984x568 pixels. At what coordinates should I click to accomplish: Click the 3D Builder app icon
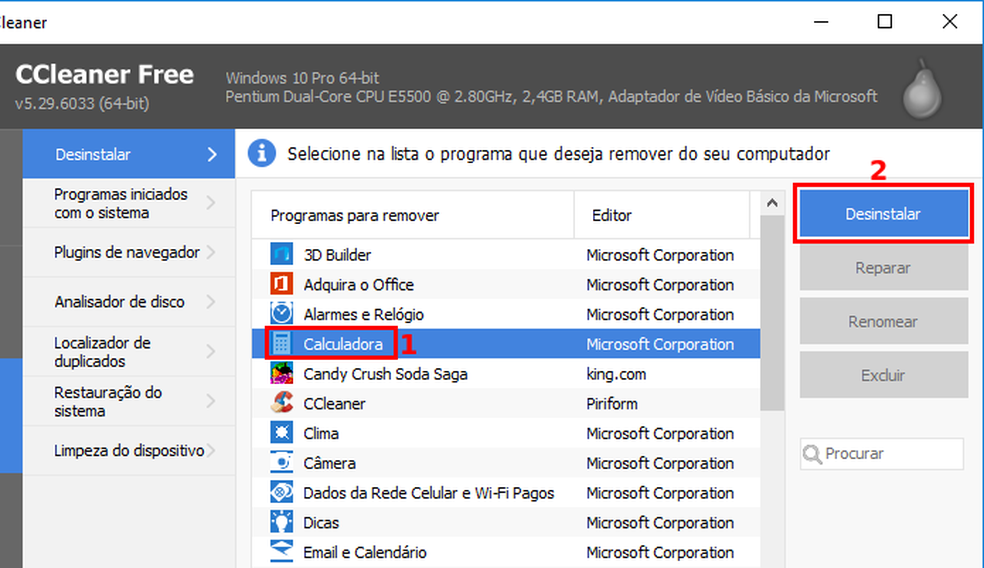281,254
